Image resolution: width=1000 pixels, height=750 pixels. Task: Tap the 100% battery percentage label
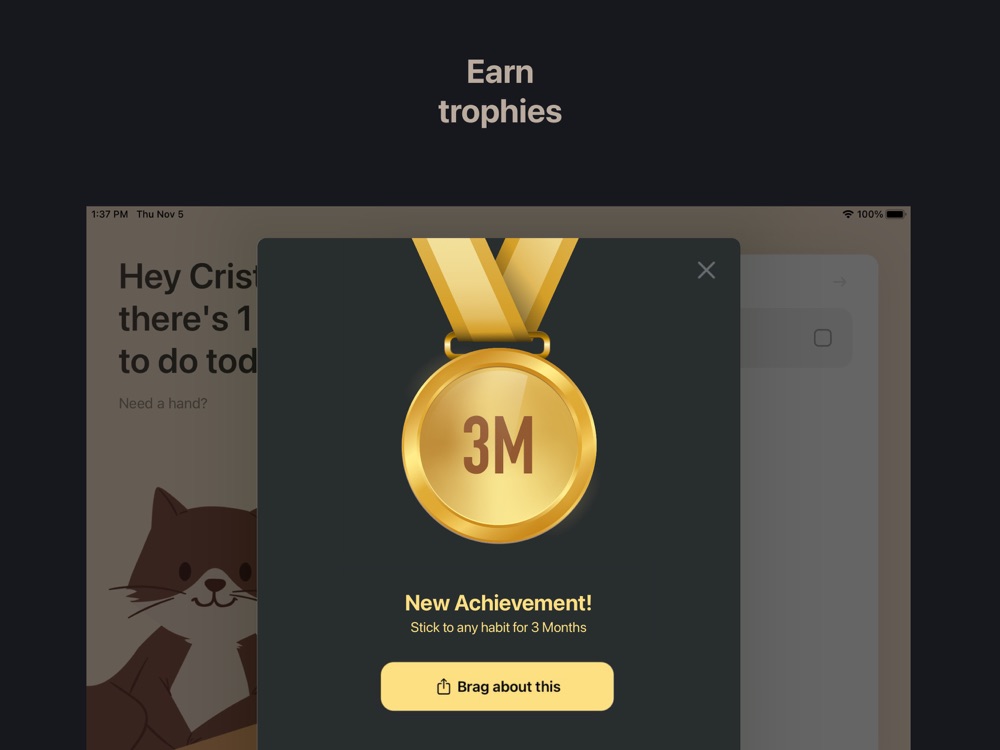(x=870, y=214)
